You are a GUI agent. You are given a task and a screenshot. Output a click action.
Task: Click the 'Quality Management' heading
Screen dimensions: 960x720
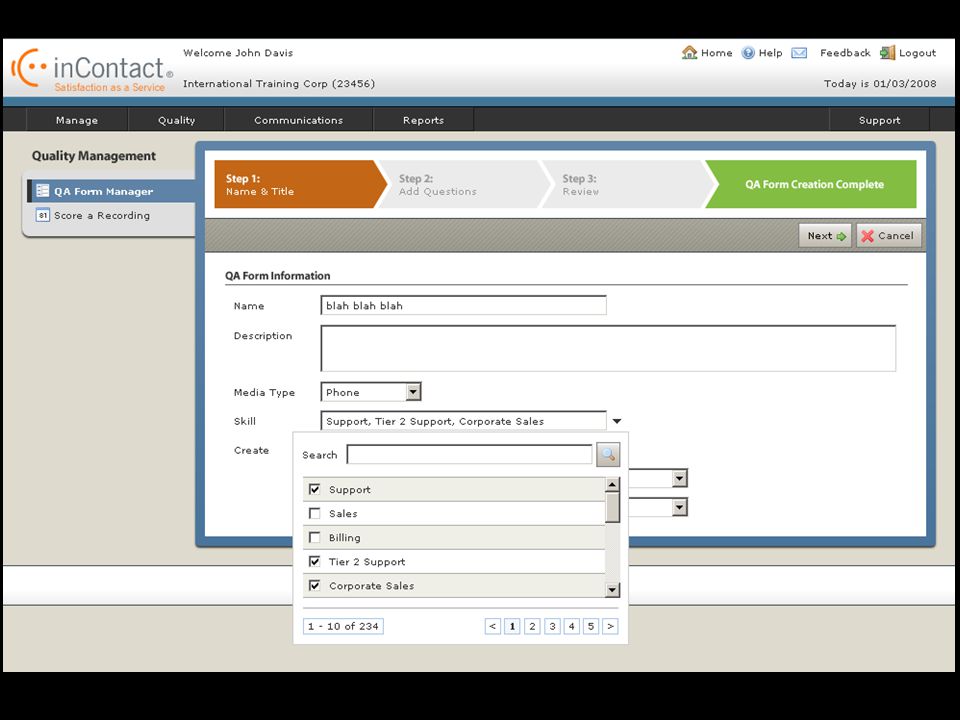click(94, 156)
